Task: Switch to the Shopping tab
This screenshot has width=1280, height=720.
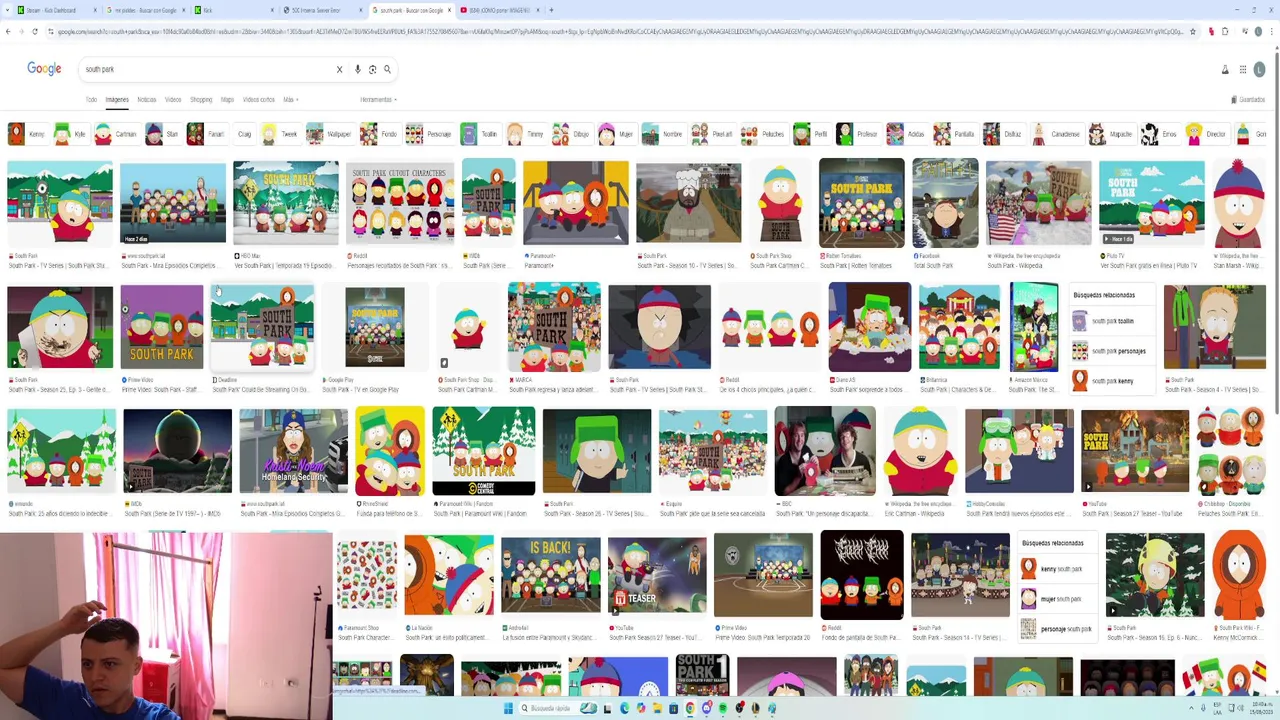Action: coord(201,99)
